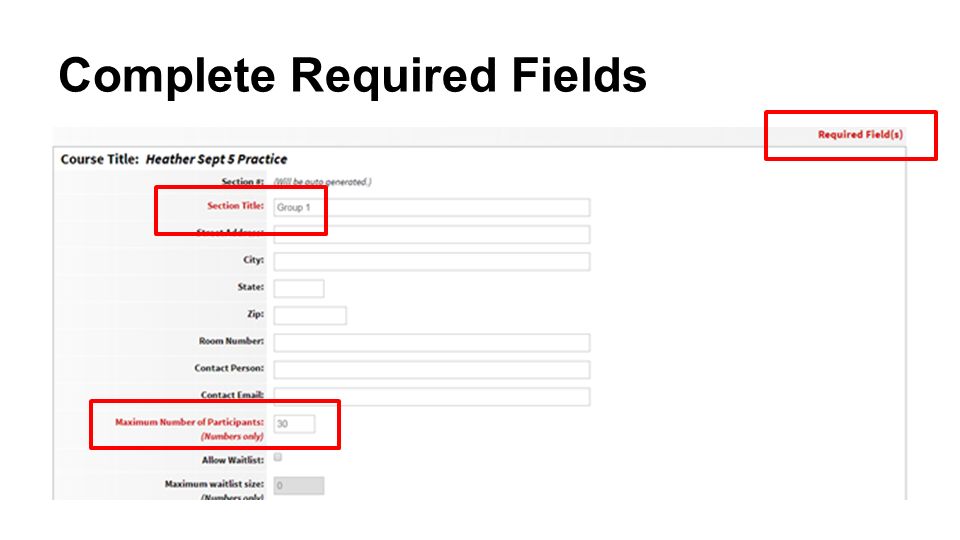Click the Room Number label
This screenshot has height=540, width=960.
click(x=231, y=341)
